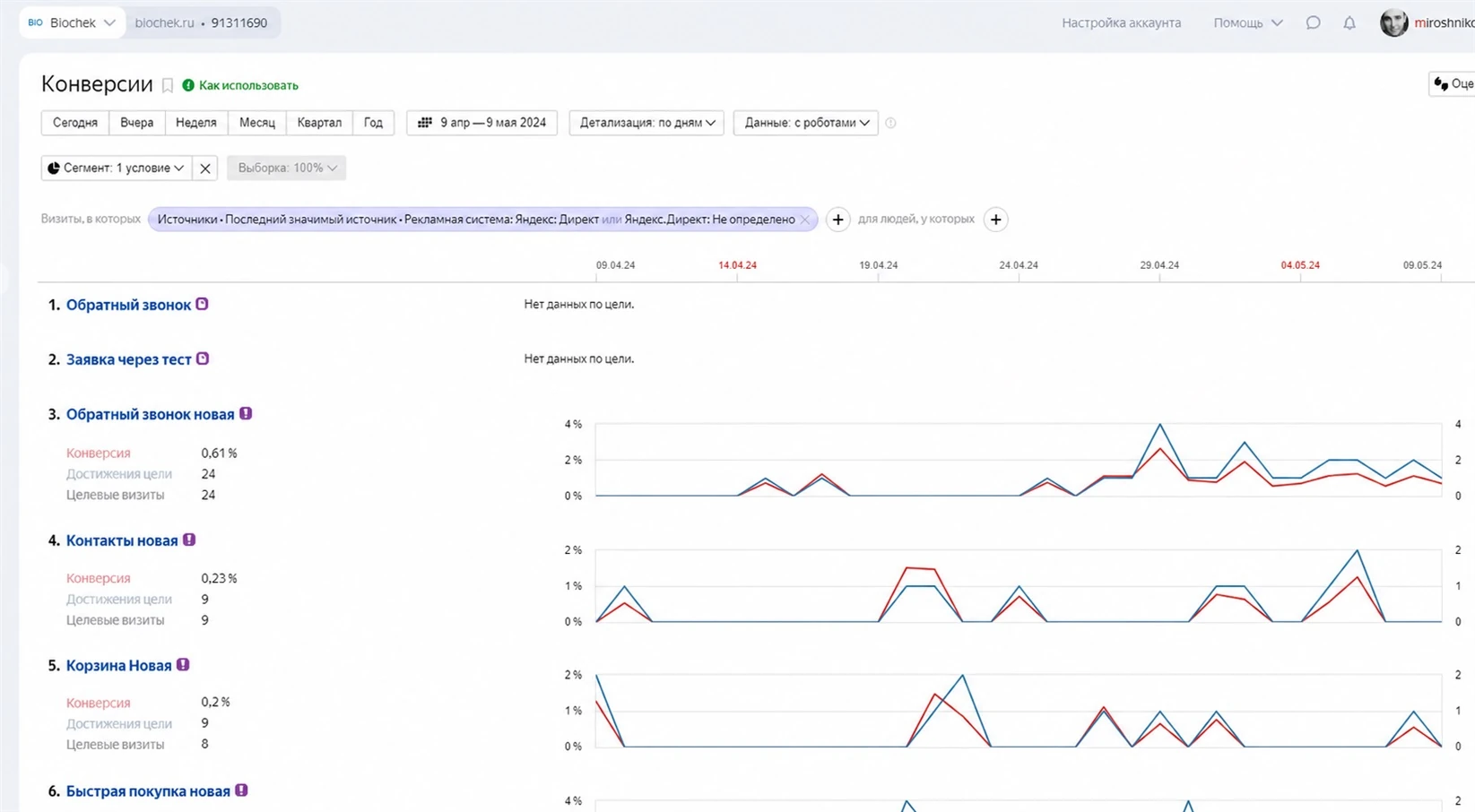The height and width of the screenshot is (812, 1475).
Task: Click the 0,23 % conversion value
Action: (219, 578)
